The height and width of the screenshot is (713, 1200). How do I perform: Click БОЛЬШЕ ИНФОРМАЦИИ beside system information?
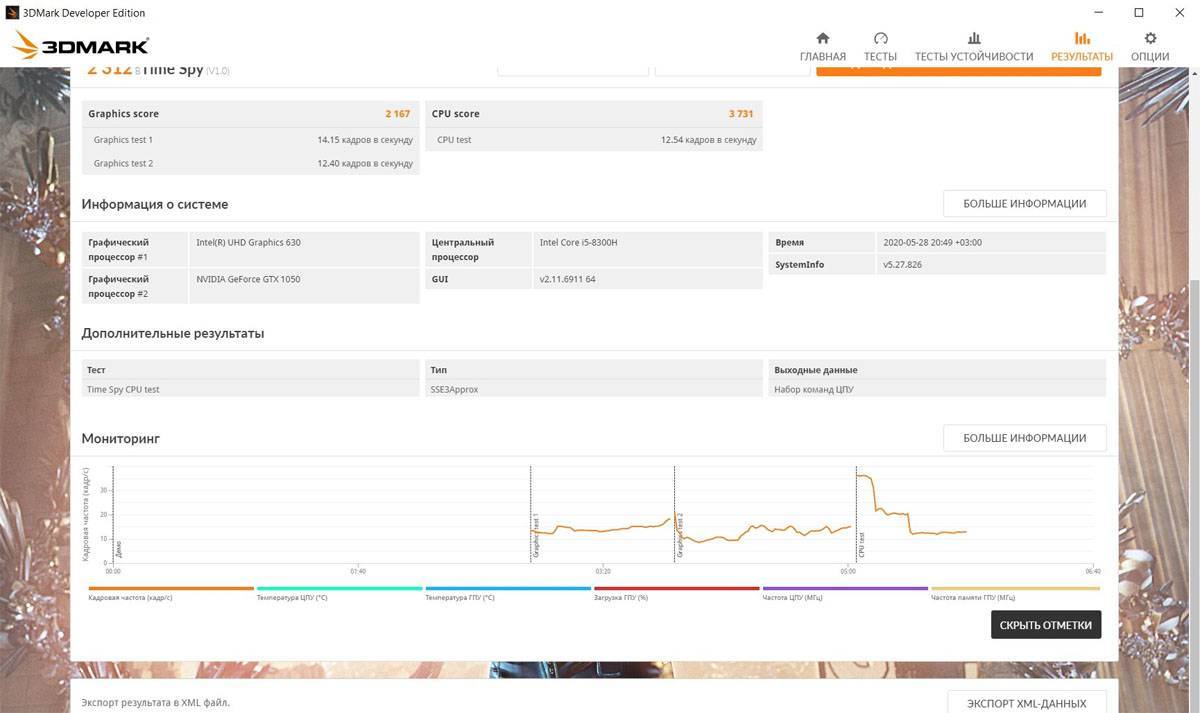point(1024,204)
